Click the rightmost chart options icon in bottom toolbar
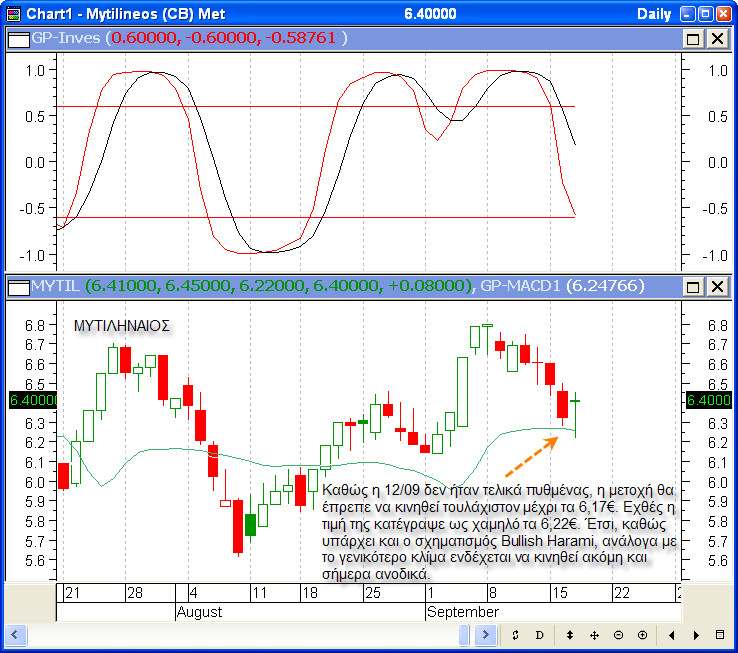 (x=720, y=635)
